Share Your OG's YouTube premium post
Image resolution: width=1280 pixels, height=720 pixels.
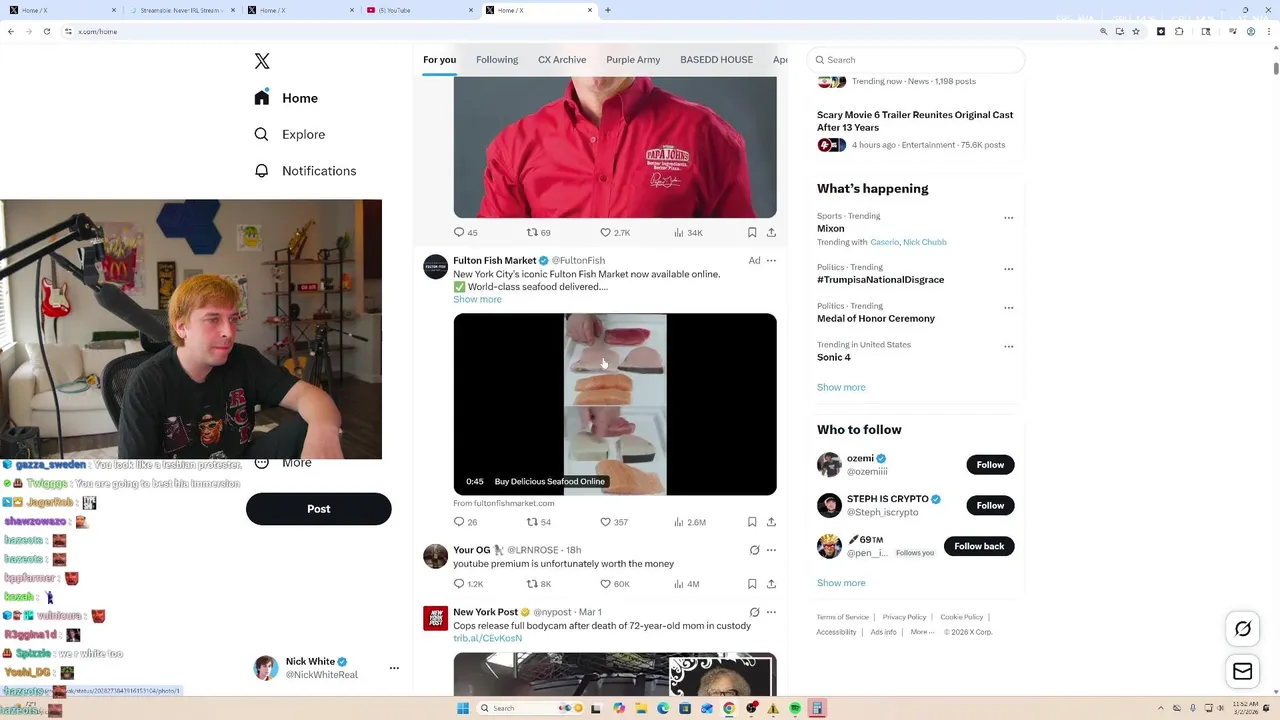click(x=771, y=584)
